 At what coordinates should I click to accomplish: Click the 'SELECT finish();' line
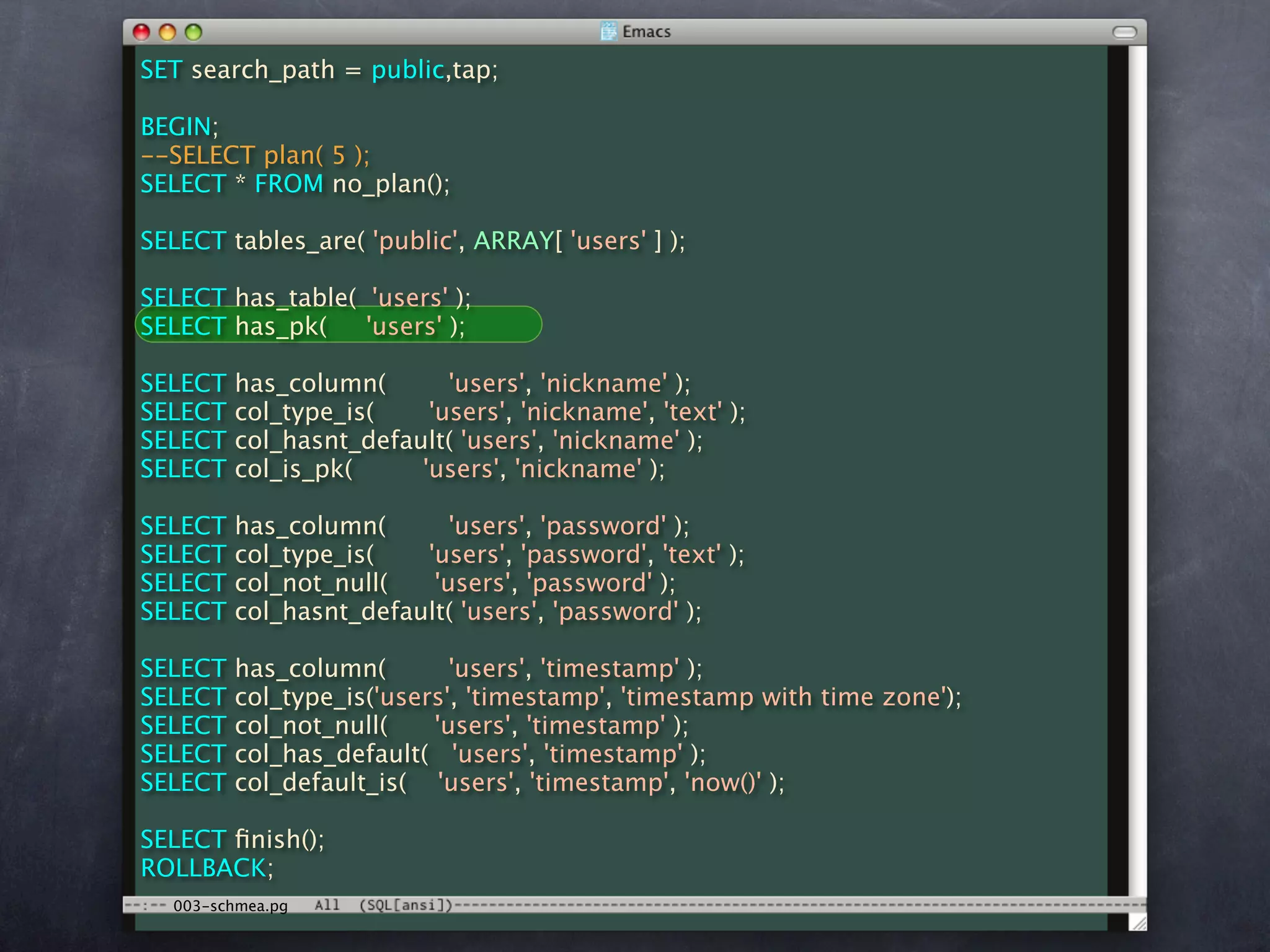(x=233, y=840)
